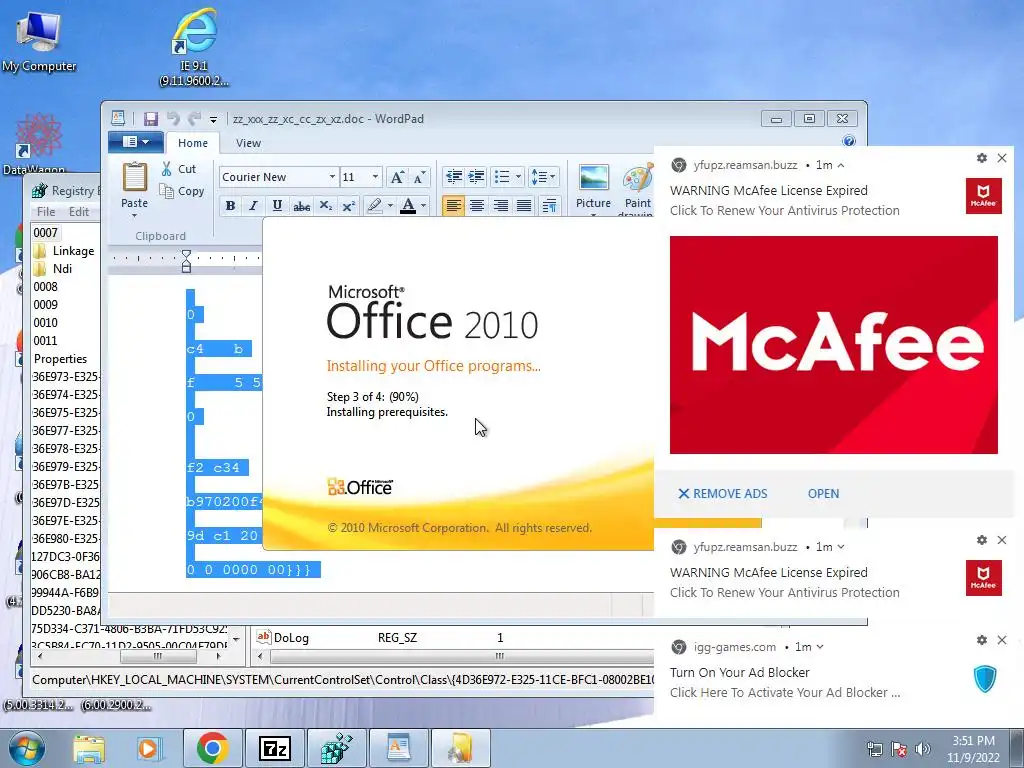
Task: Click the text highlight color pen
Action: (374, 206)
